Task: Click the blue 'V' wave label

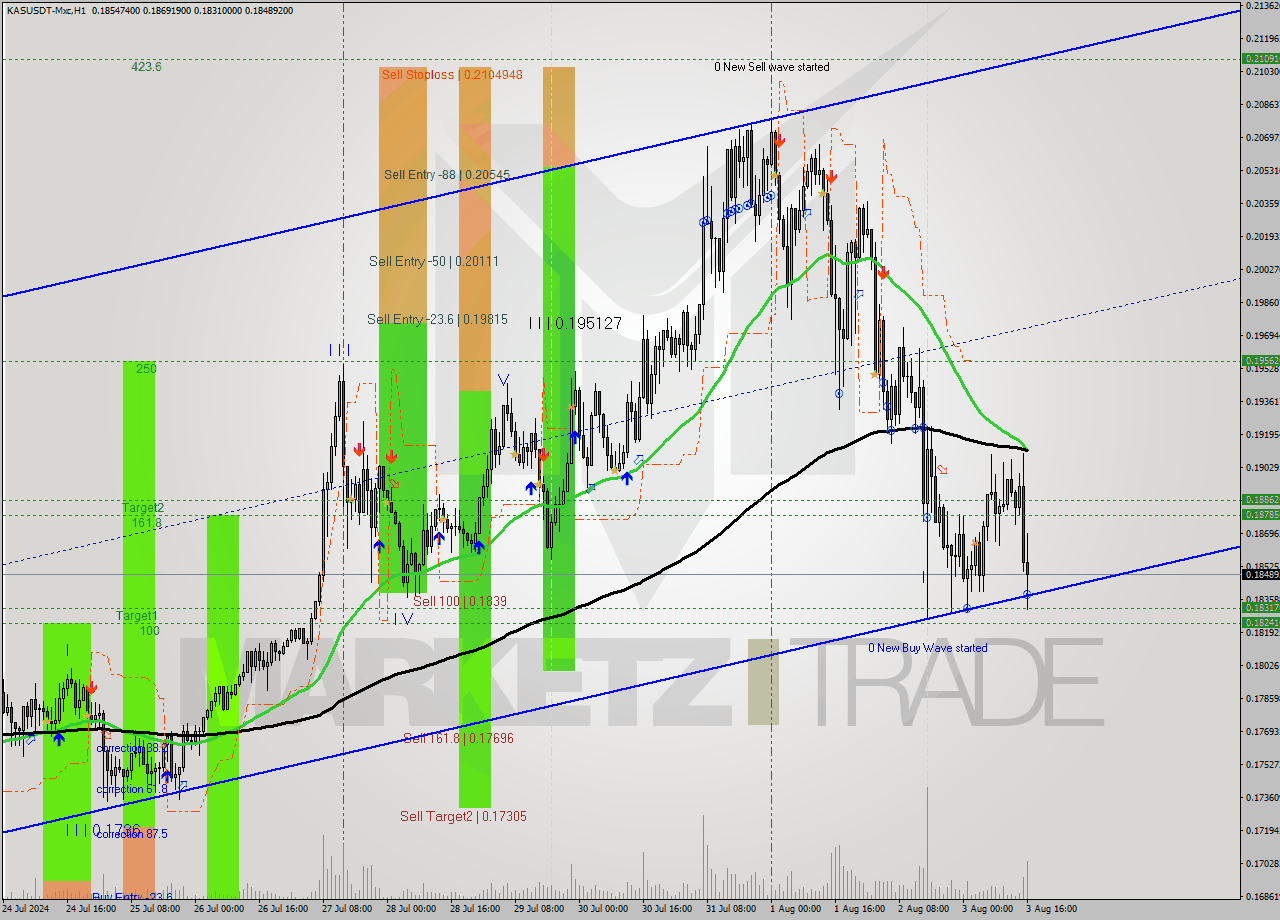Action: click(x=504, y=380)
